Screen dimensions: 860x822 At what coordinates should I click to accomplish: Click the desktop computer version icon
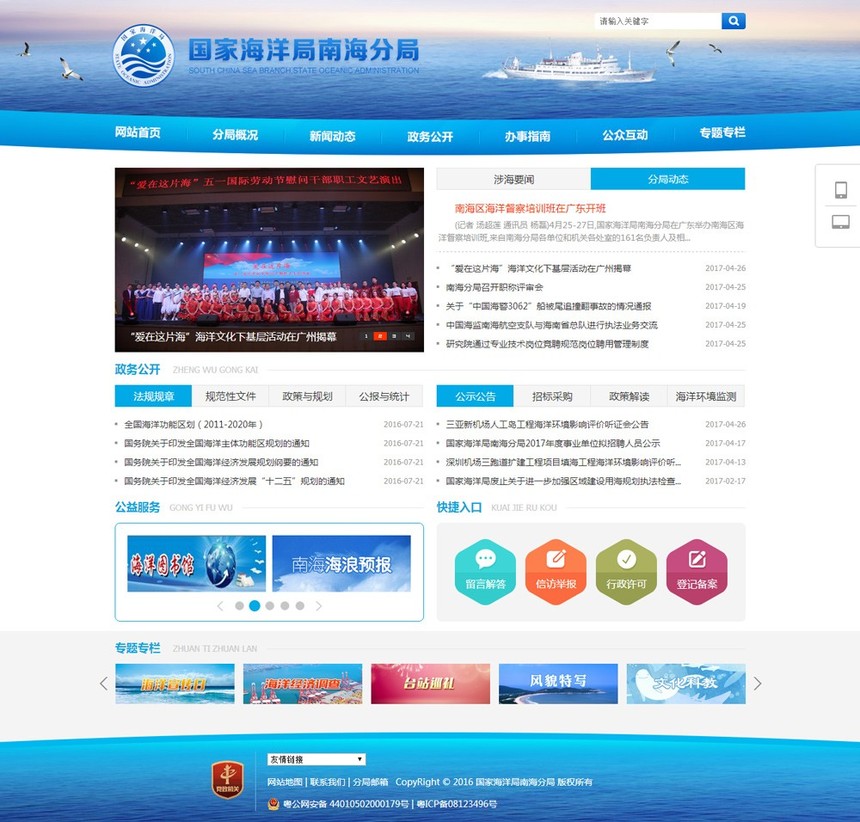[840, 222]
